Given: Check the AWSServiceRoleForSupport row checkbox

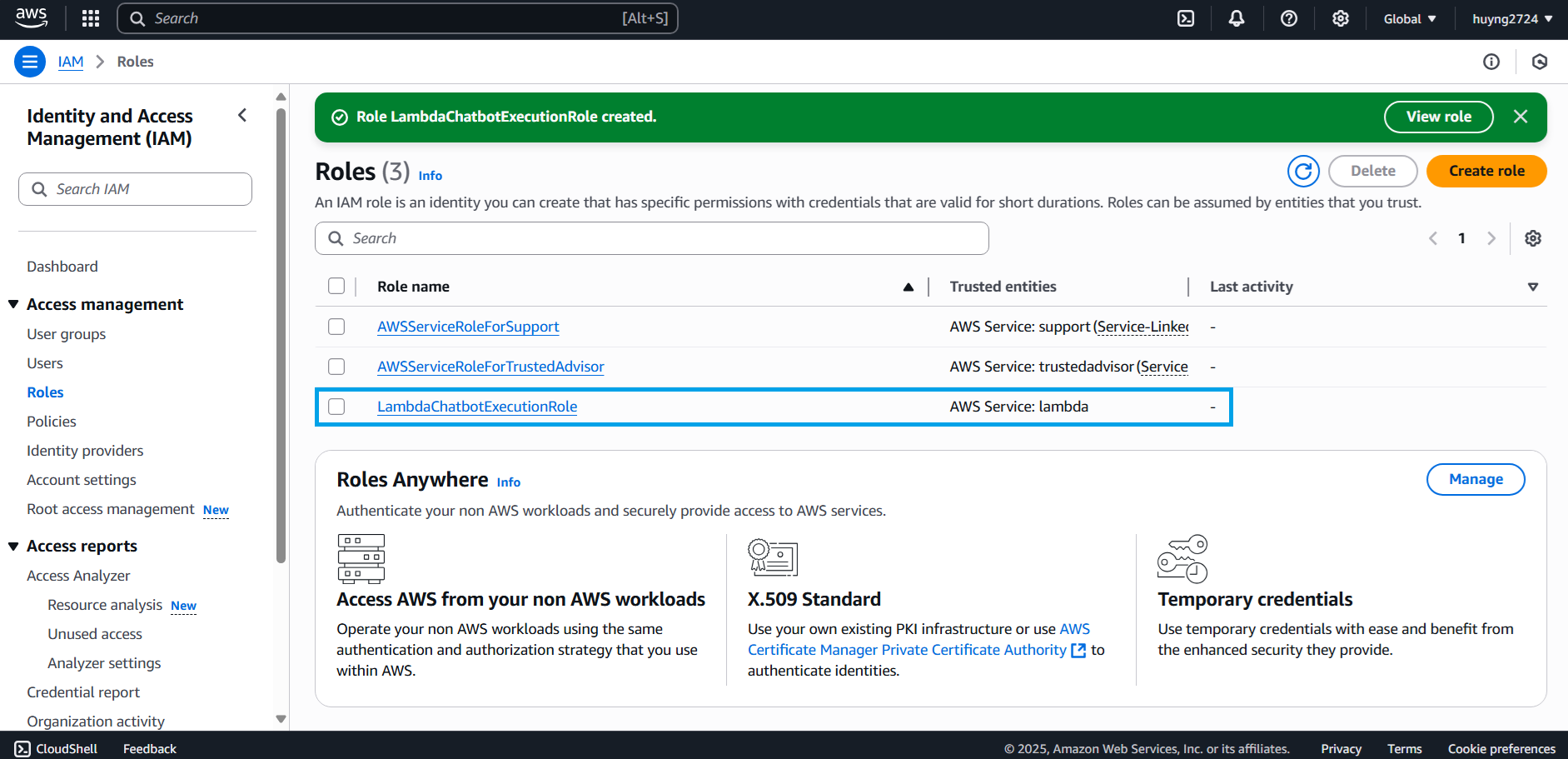Looking at the screenshot, I should pos(336,327).
